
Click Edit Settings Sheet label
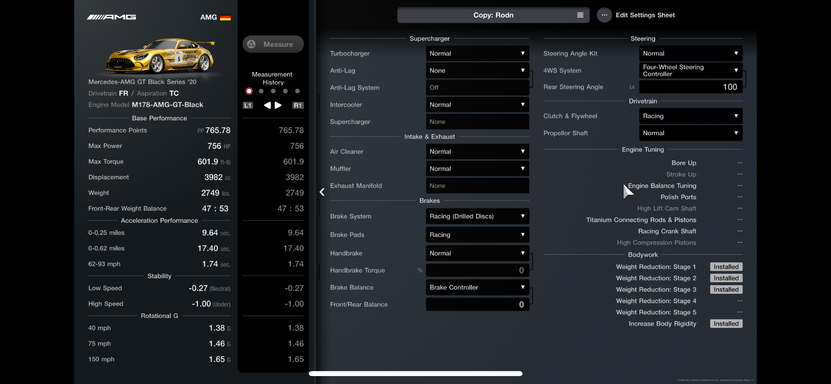pyautogui.click(x=645, y=15)
